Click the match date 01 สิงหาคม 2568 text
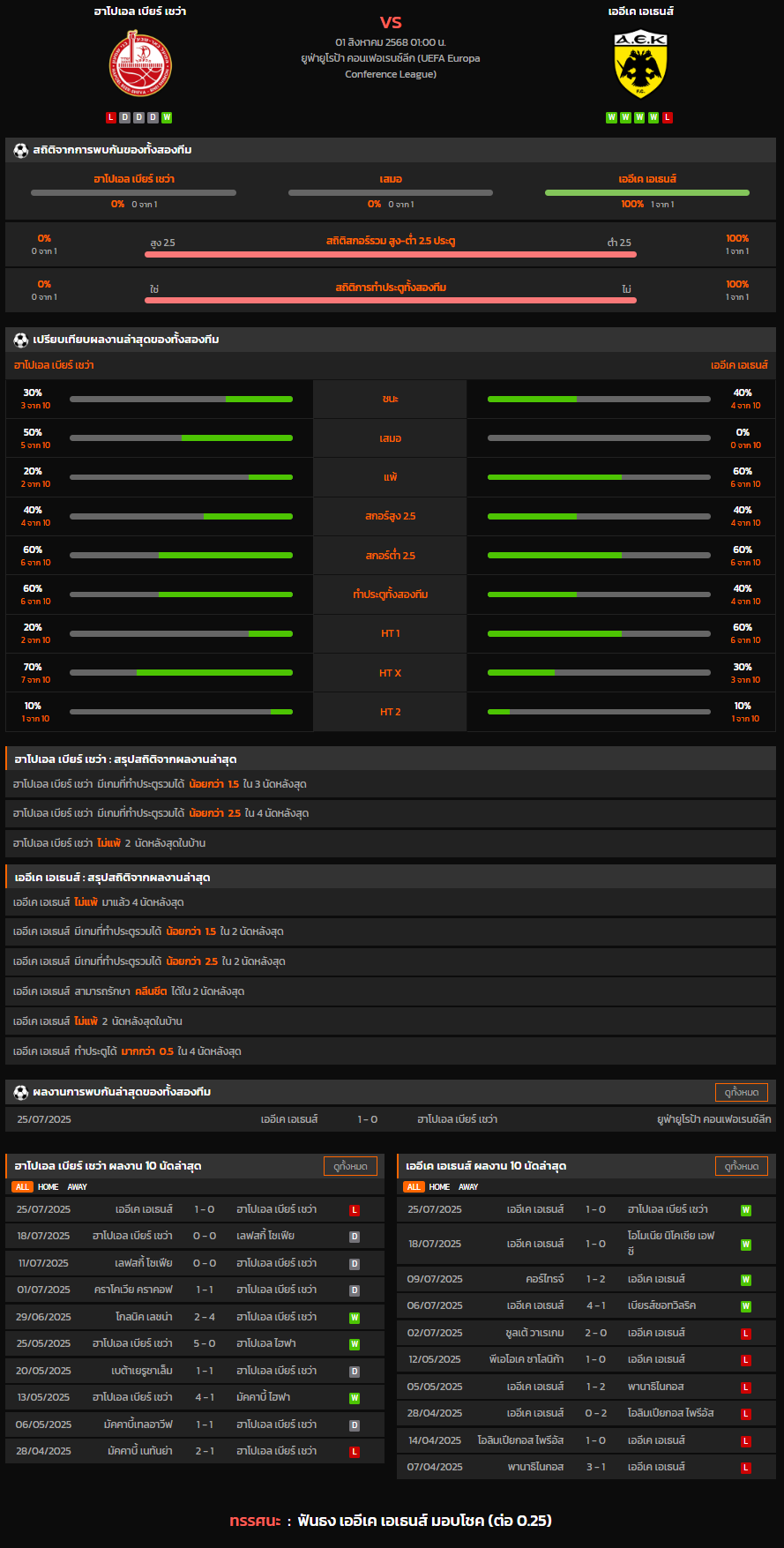784x1548 pixels. [x=391, y=42]
